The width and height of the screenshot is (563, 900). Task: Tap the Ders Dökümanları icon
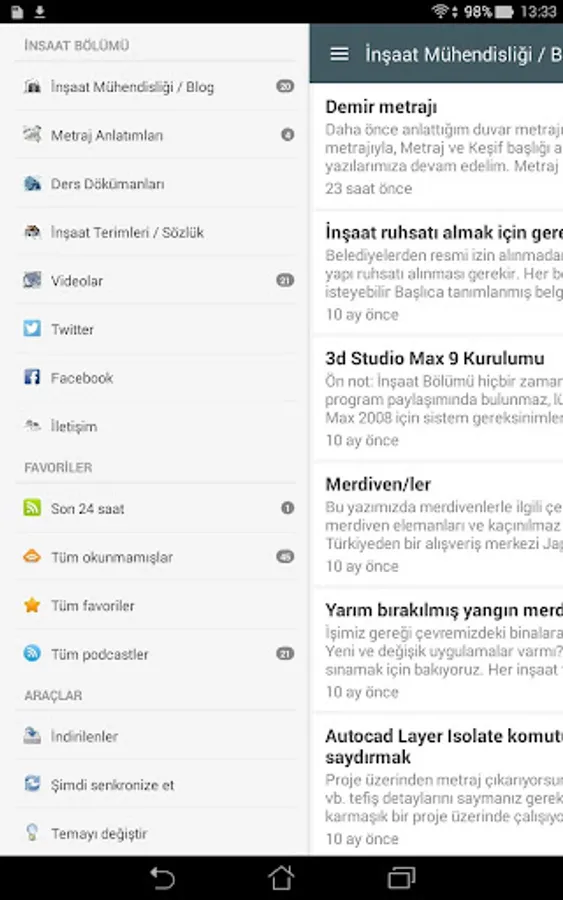(x=32, y=184)
